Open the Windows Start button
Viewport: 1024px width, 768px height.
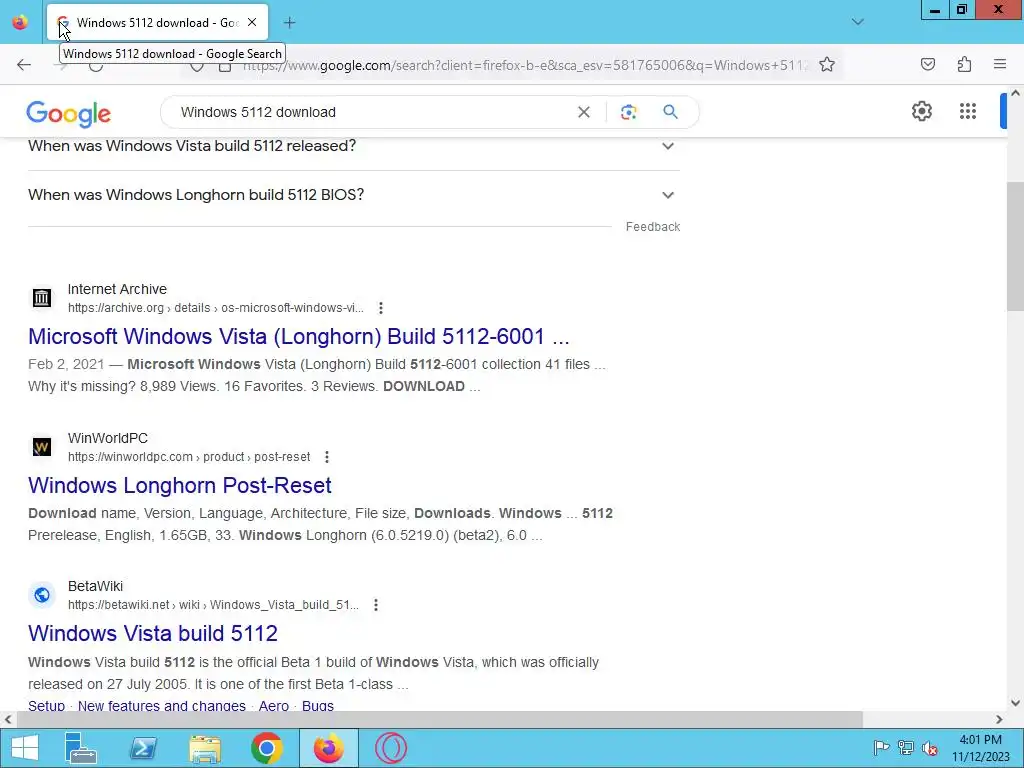click(x=24, y=748)
